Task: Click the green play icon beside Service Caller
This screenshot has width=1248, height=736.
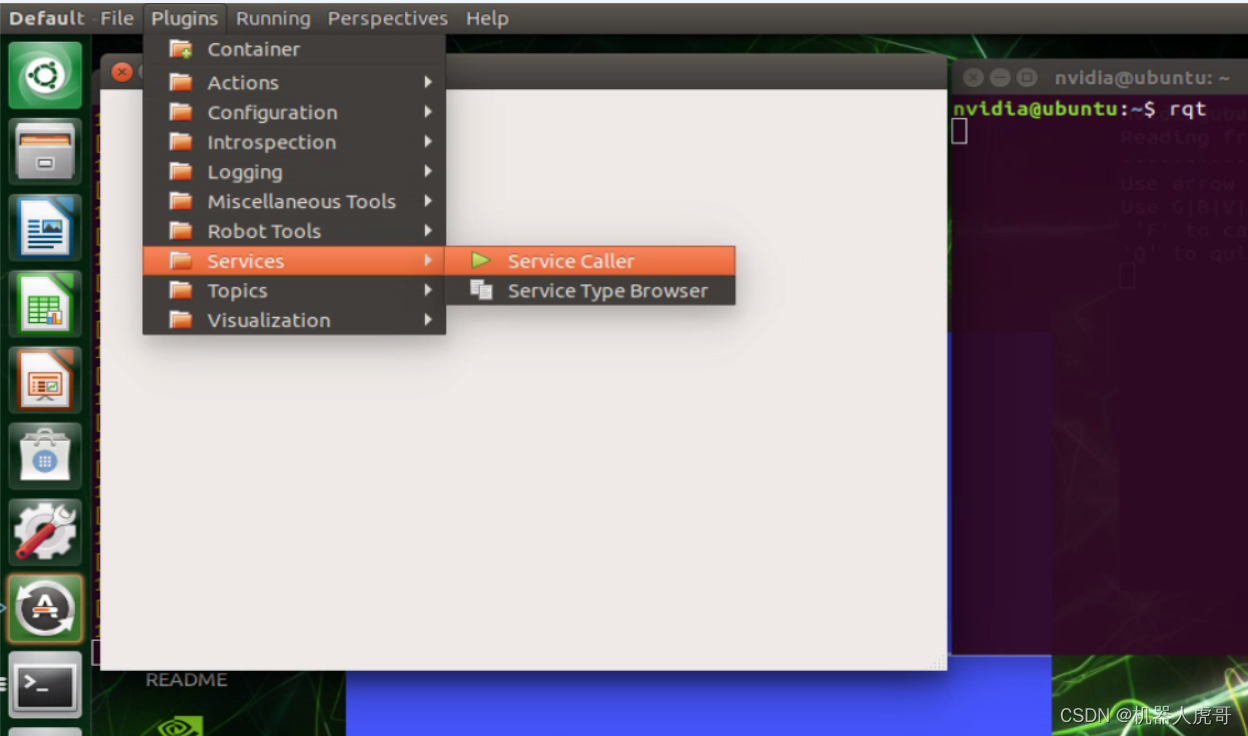Action: tap(481, 260)
